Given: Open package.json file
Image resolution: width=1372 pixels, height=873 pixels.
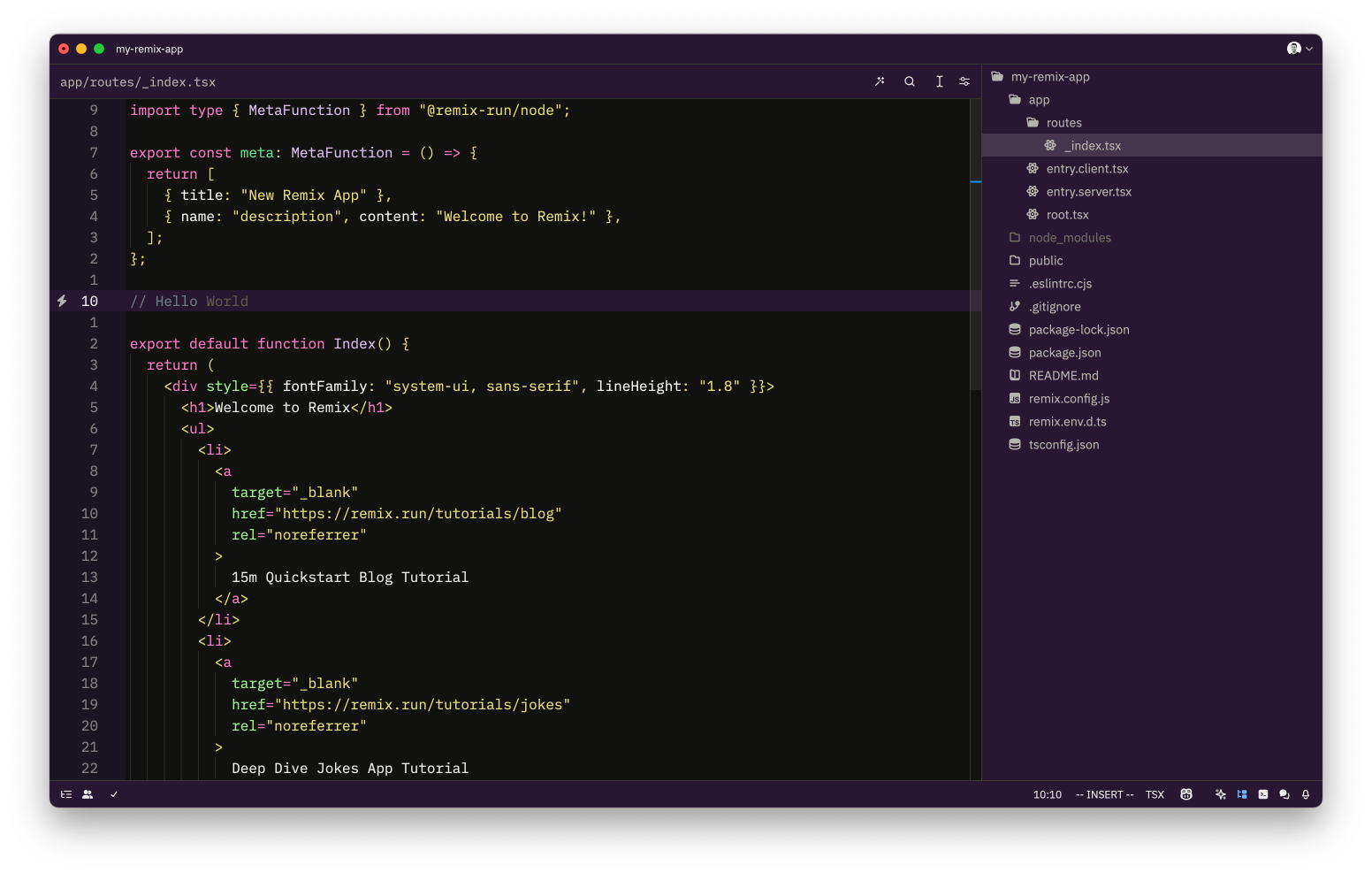Looking at the screenshot, I should point(1152,353).
